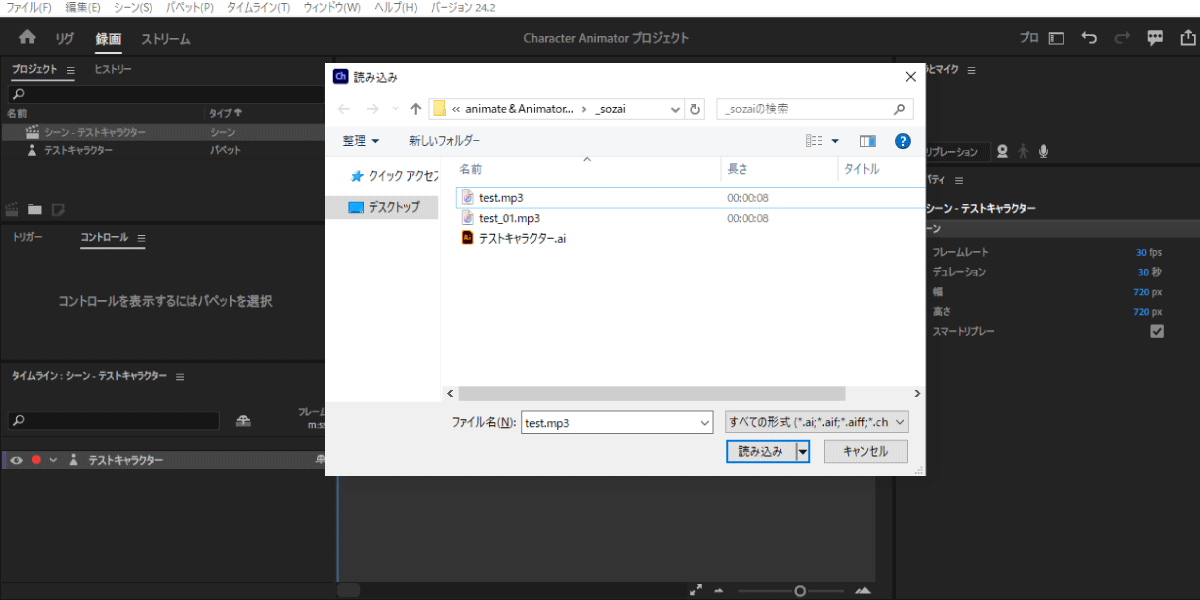The height and width of the screenshot is (600, 1200).
Task: Open the タイムライン(T) menu
Action: click(259, 7)
